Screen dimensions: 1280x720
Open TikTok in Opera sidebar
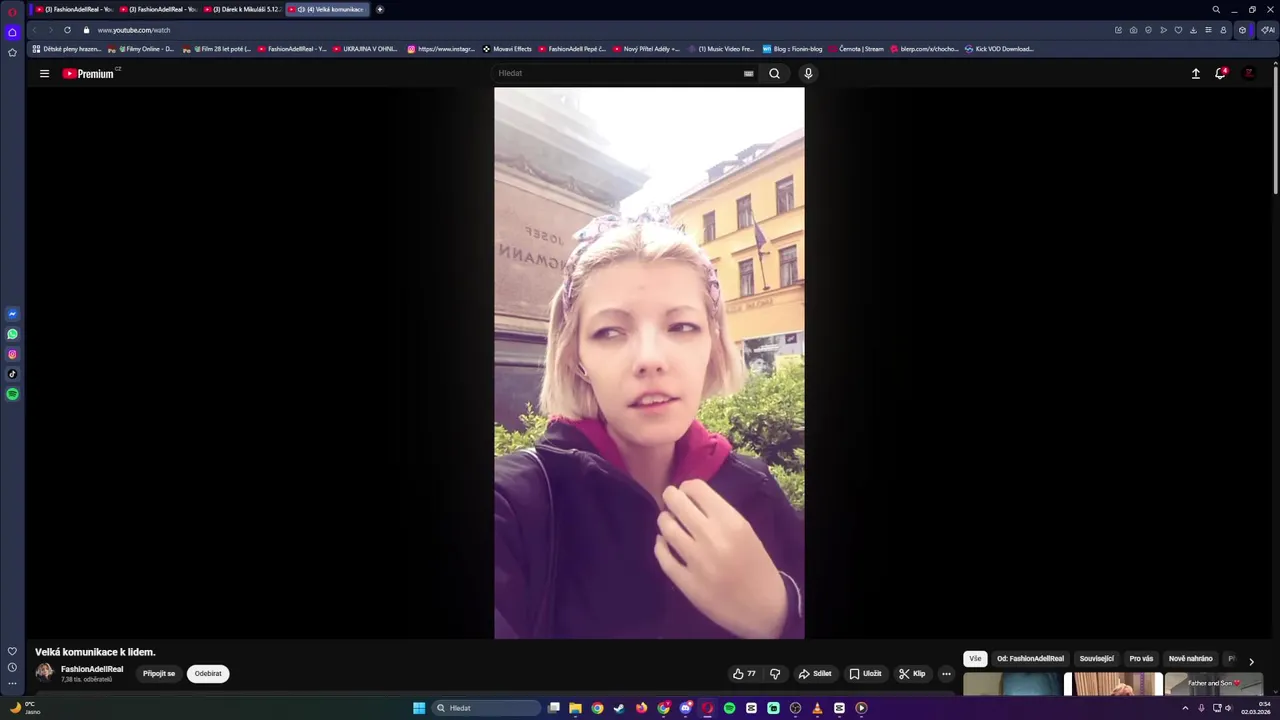(x=12, y=374)
